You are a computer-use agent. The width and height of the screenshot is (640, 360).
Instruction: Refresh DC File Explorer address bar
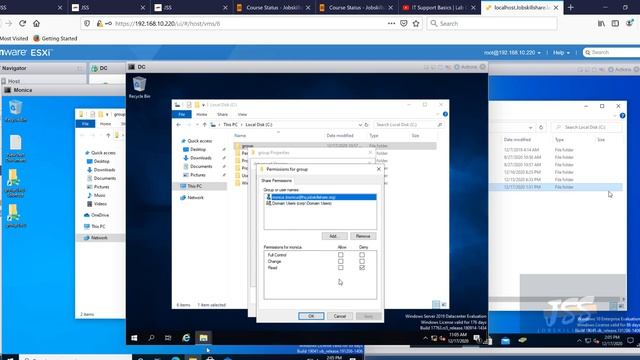(x=367, y=124)
